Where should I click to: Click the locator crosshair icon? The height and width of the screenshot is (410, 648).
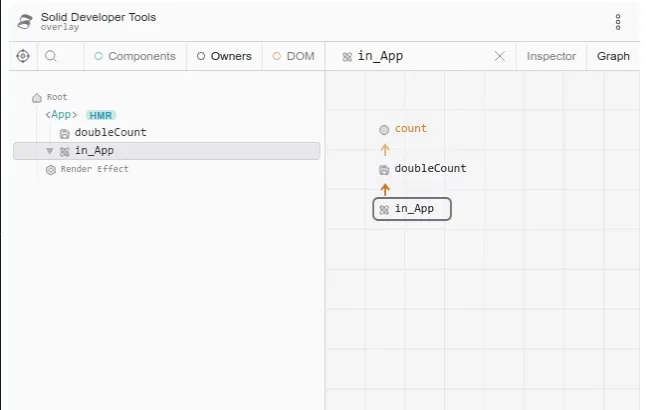tap(23, 56)
